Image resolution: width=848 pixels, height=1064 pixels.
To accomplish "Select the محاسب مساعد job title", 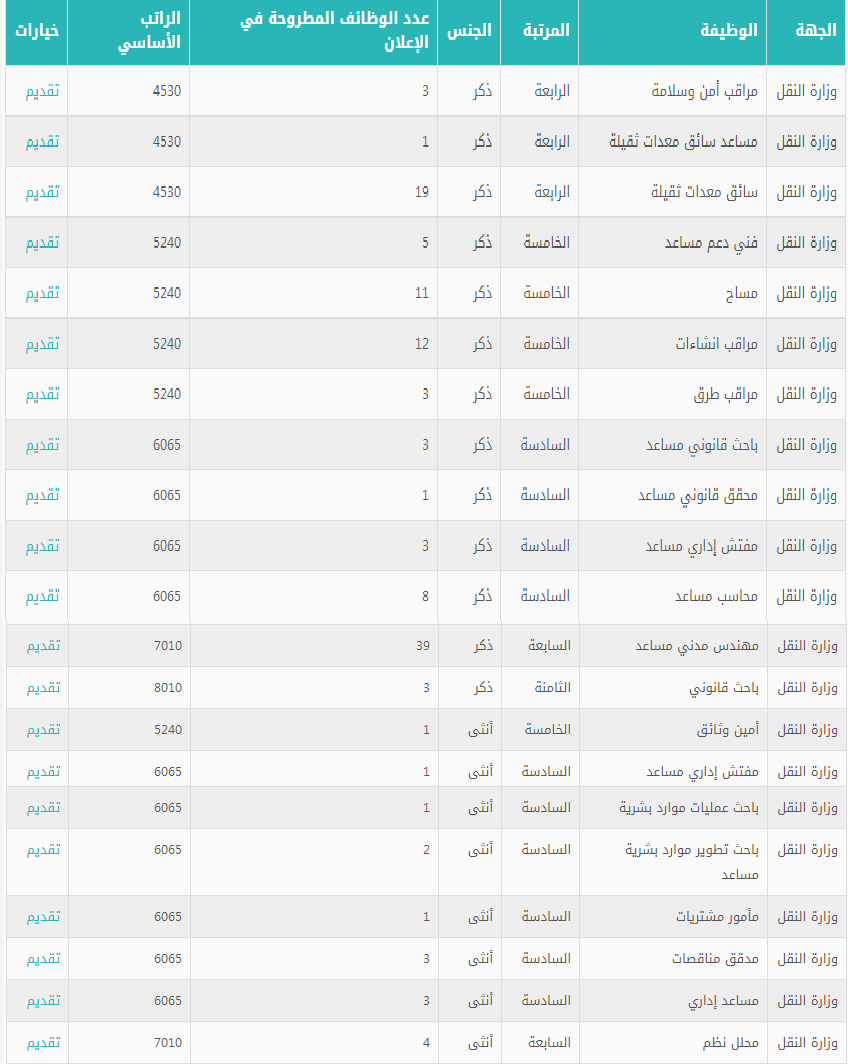I will [x=716, y=596].
